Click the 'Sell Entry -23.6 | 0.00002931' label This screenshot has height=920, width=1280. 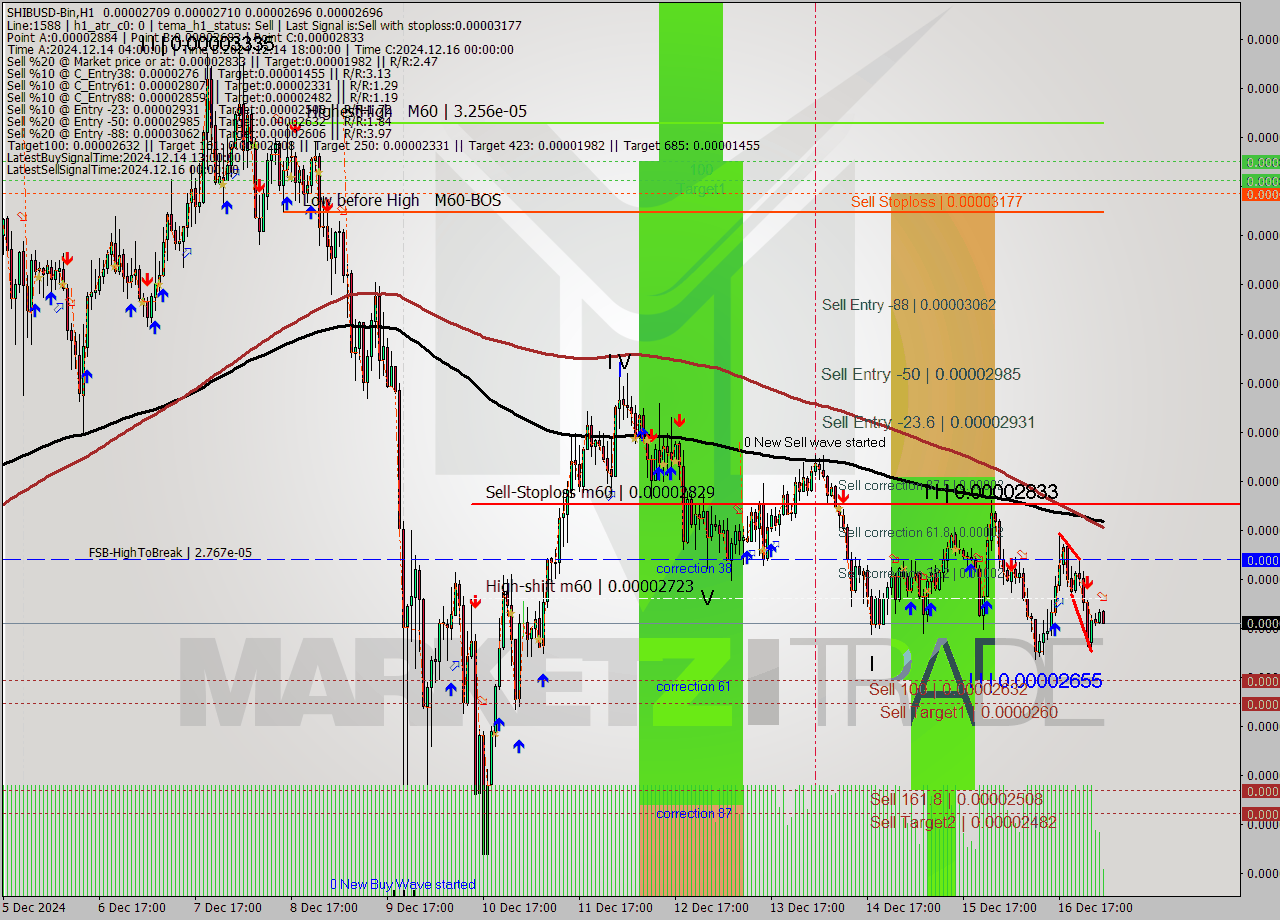click(929, 422)
